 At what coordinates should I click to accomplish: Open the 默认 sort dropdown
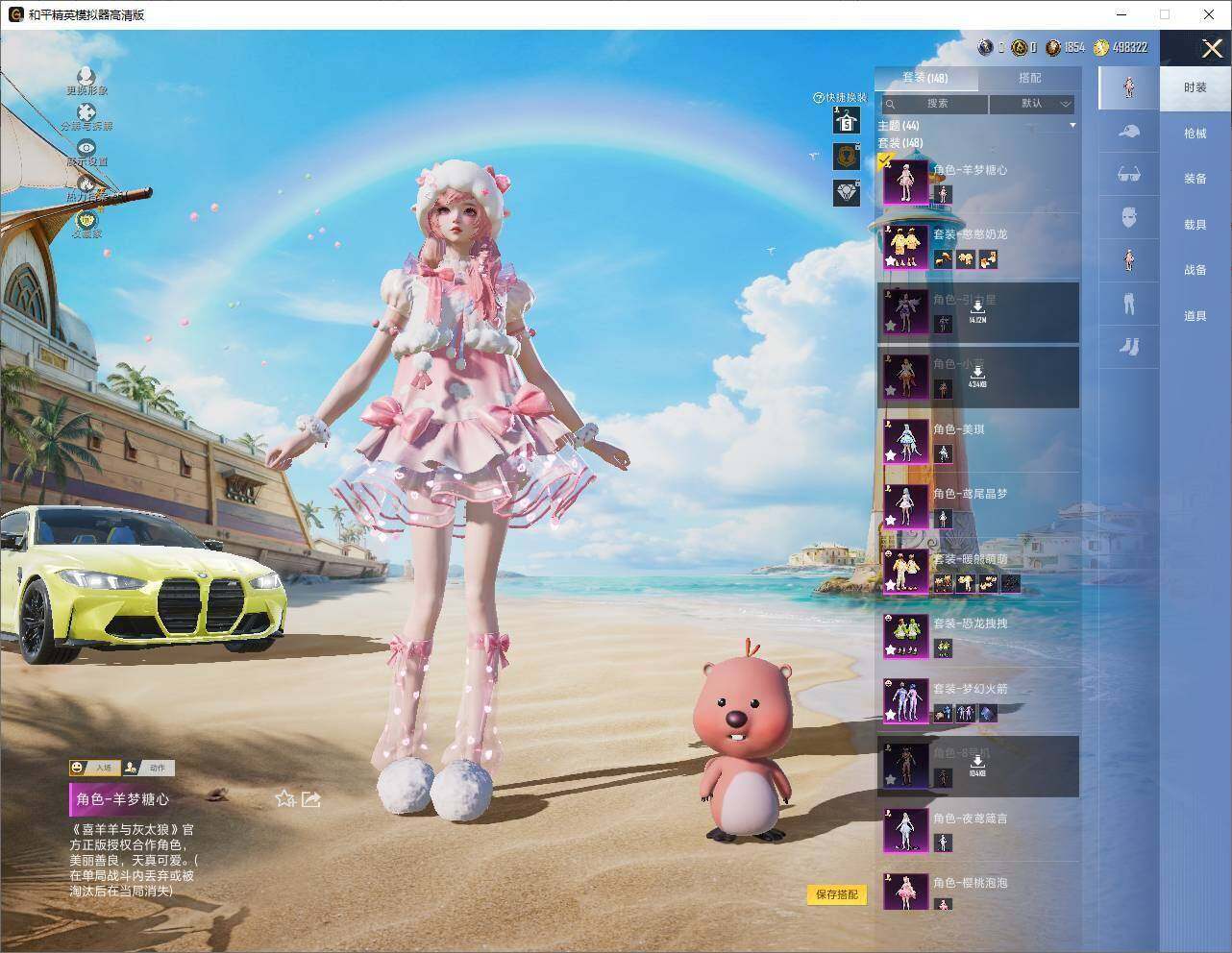pyautogui.click(x=1032, y=104)
